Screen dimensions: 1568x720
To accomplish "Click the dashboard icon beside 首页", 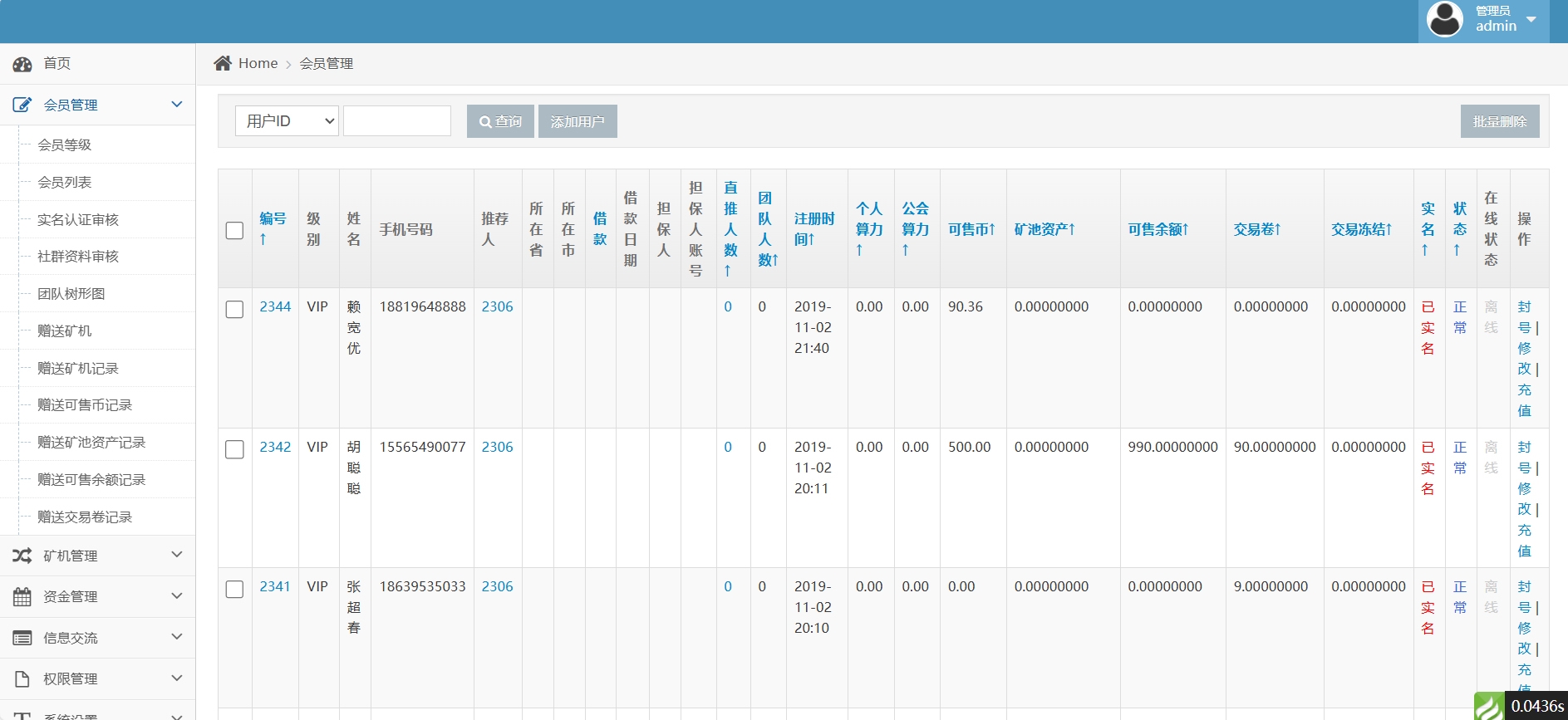I will pos(22,64).
